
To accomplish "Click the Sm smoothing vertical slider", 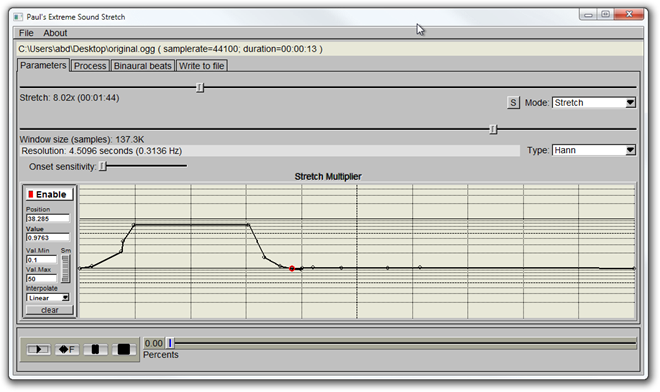I will tap(65, 269).
